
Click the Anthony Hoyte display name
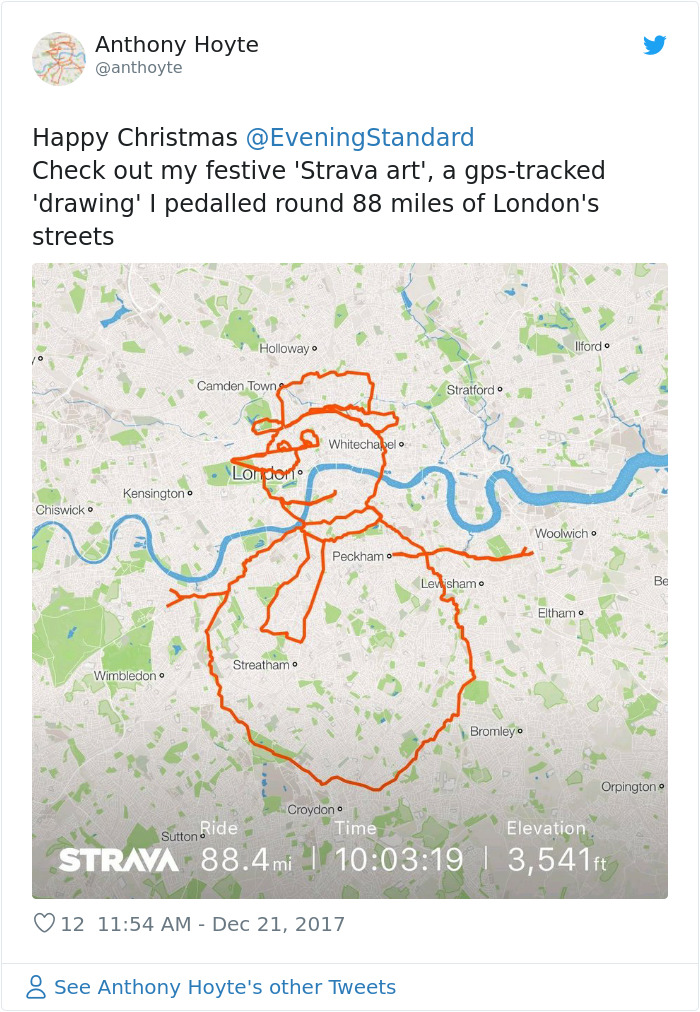pyautogui.click(x=177, y=44)
